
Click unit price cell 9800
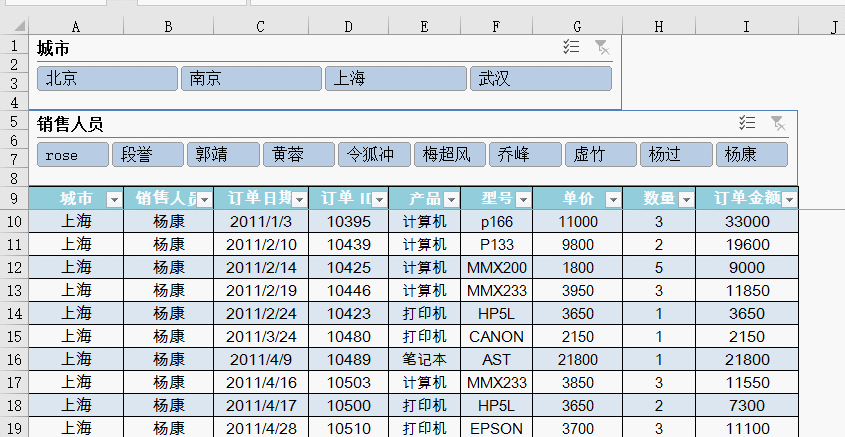[578, 245]
